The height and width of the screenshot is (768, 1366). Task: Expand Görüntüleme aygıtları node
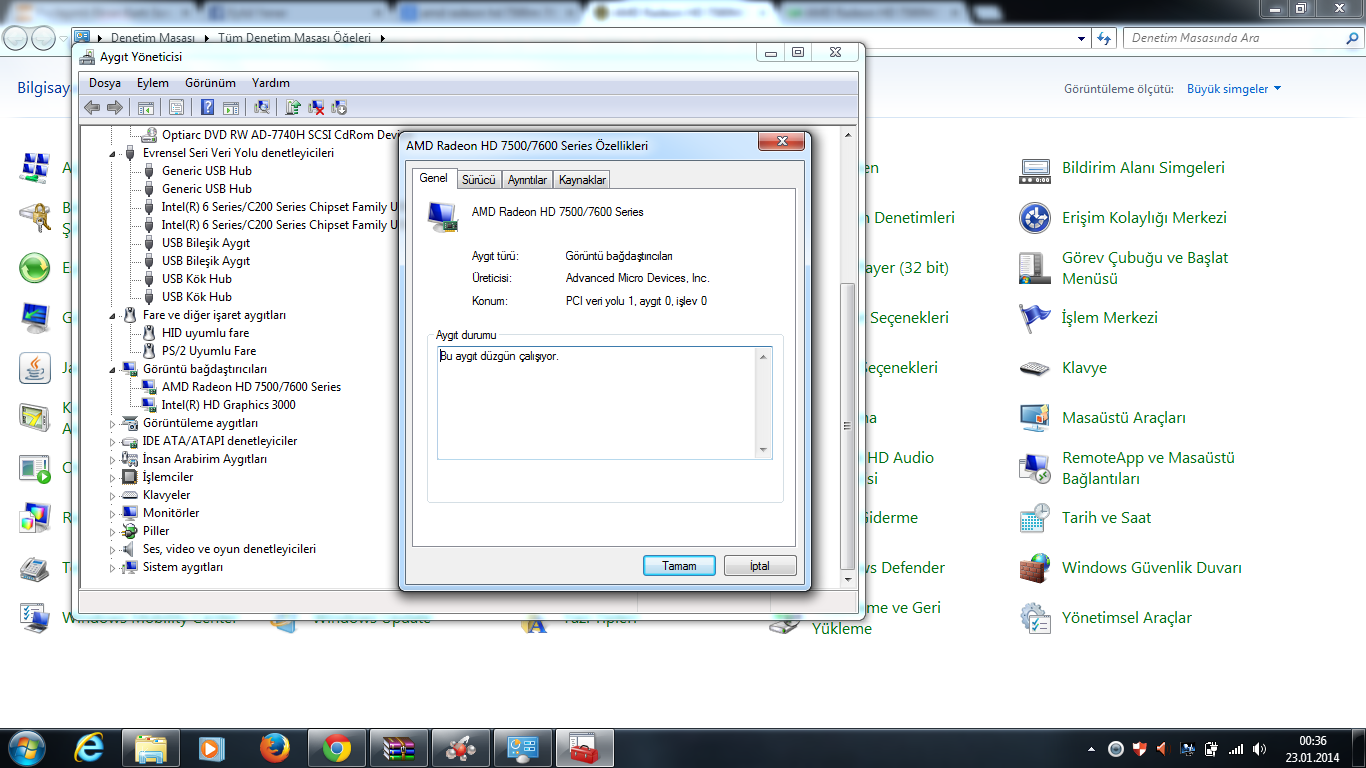[x=113, y=423]
